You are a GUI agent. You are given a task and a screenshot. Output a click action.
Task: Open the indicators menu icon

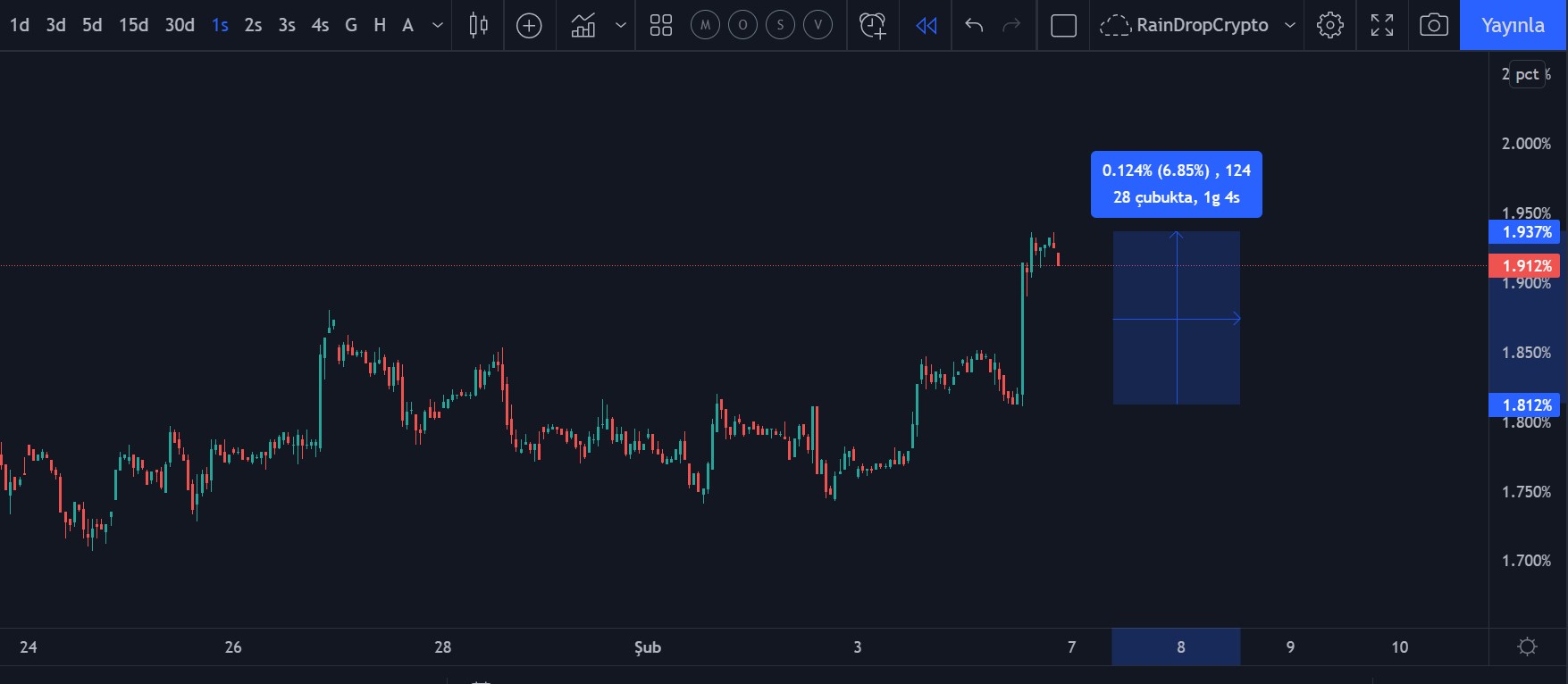point(583,25)
